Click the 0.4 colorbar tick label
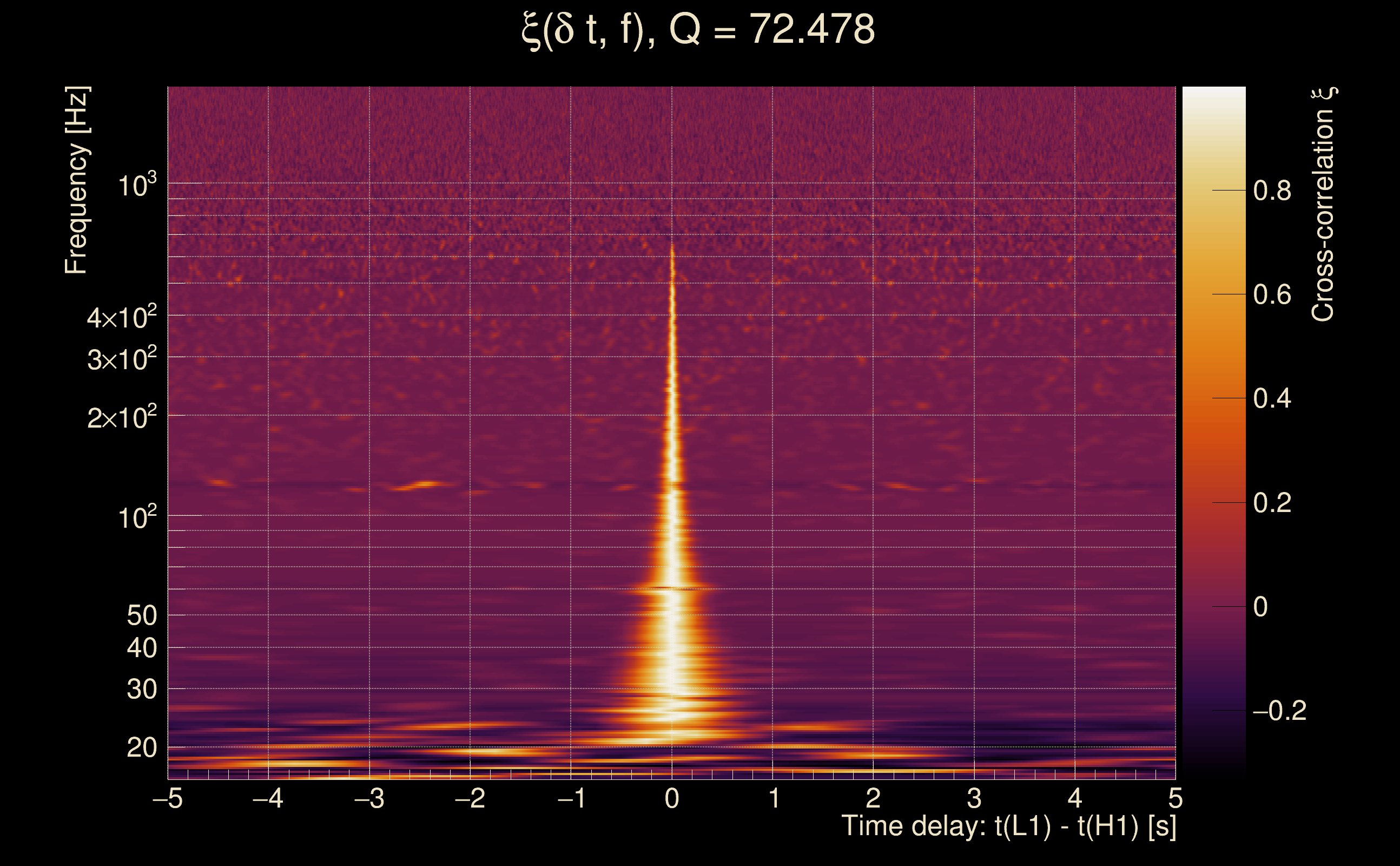The image size is (1400, 866). tap(1272, 399)
